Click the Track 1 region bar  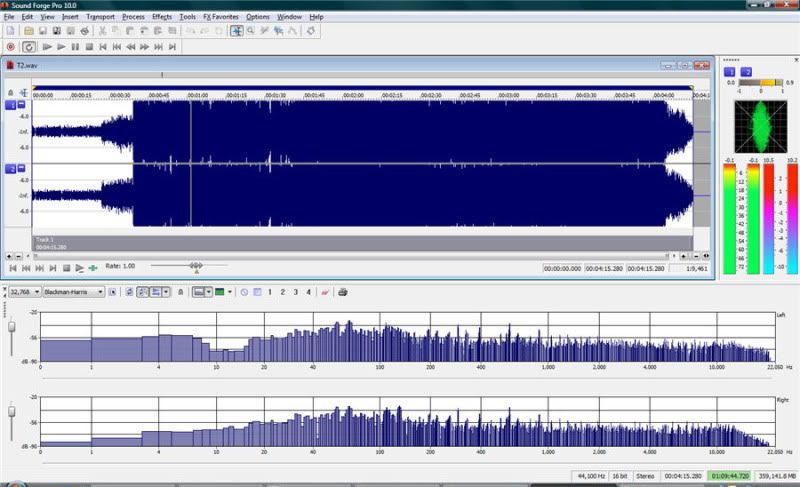coord(362,243)
